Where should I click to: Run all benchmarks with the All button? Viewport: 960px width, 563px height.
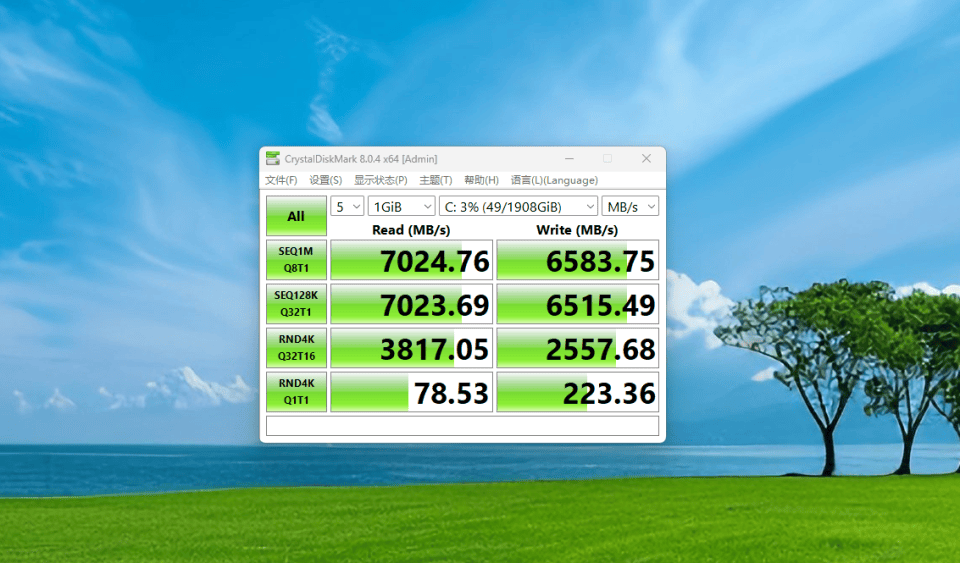(296, 216)
